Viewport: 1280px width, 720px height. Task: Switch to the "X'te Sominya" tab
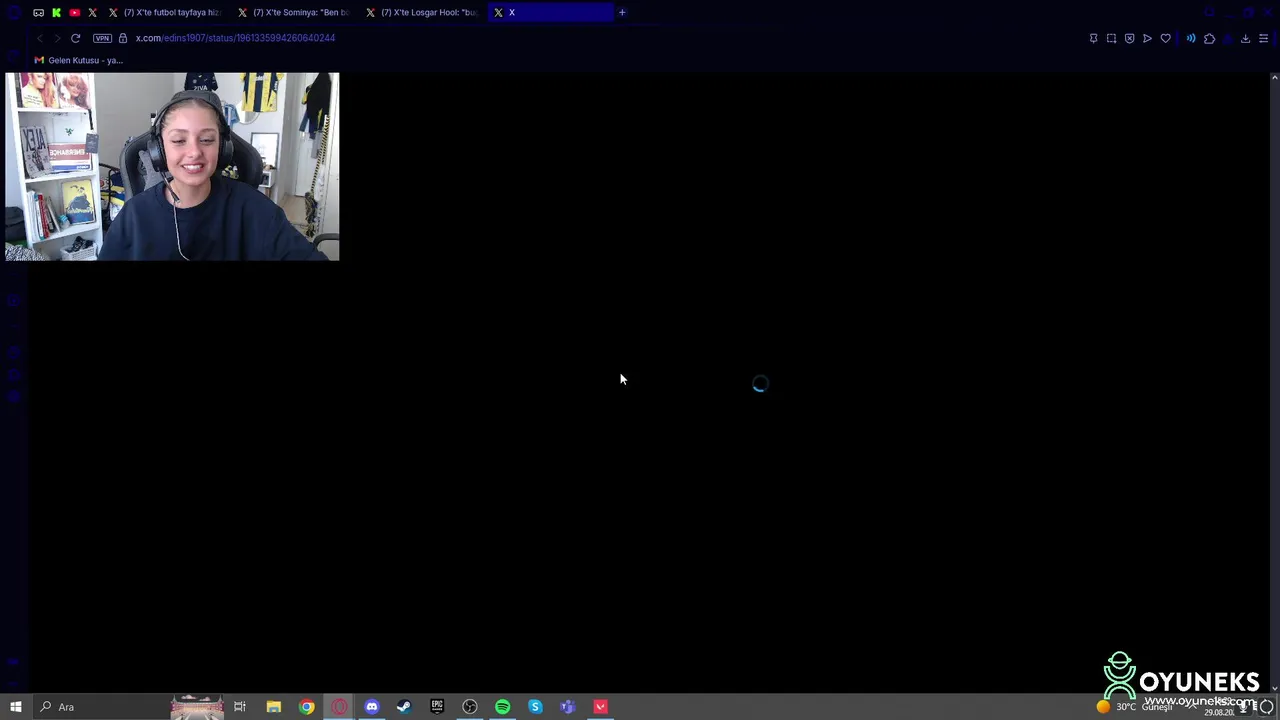click(x=295, y=13)
